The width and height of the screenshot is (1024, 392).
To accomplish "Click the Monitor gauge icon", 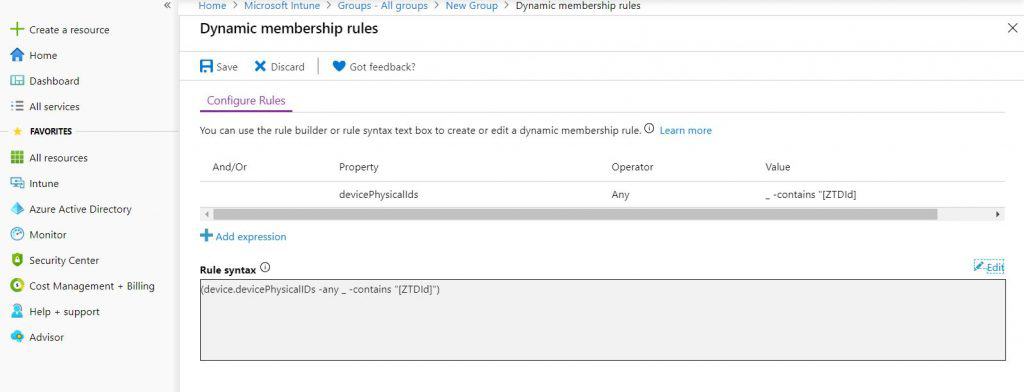I will [17, 235].
